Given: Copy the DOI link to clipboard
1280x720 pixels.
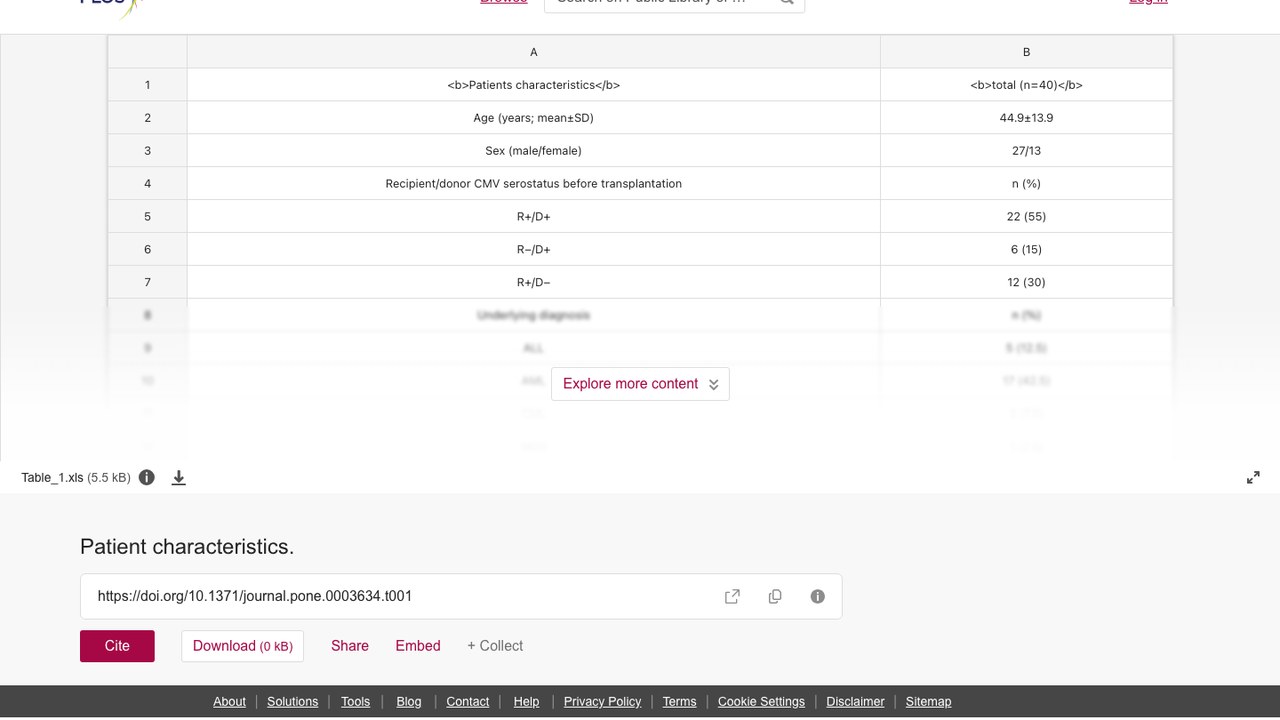Looking at the screenshot, I should tap(775, 596).
